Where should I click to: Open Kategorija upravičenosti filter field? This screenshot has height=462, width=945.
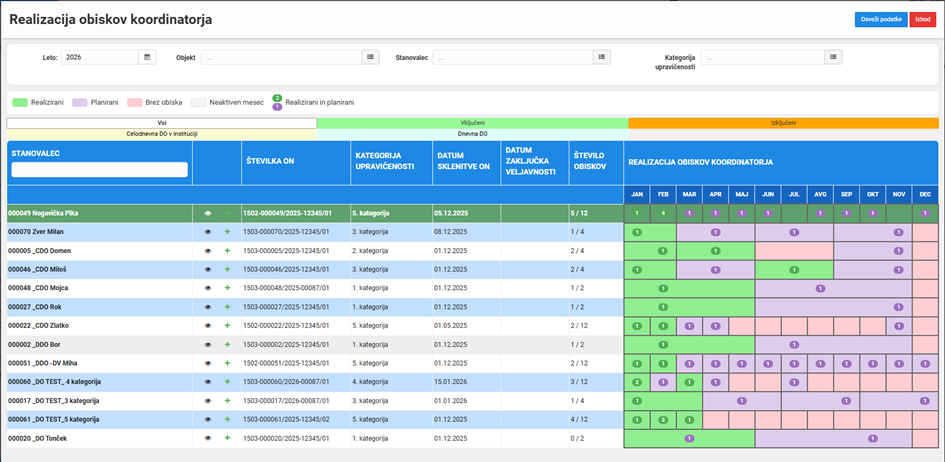point(762,57)
